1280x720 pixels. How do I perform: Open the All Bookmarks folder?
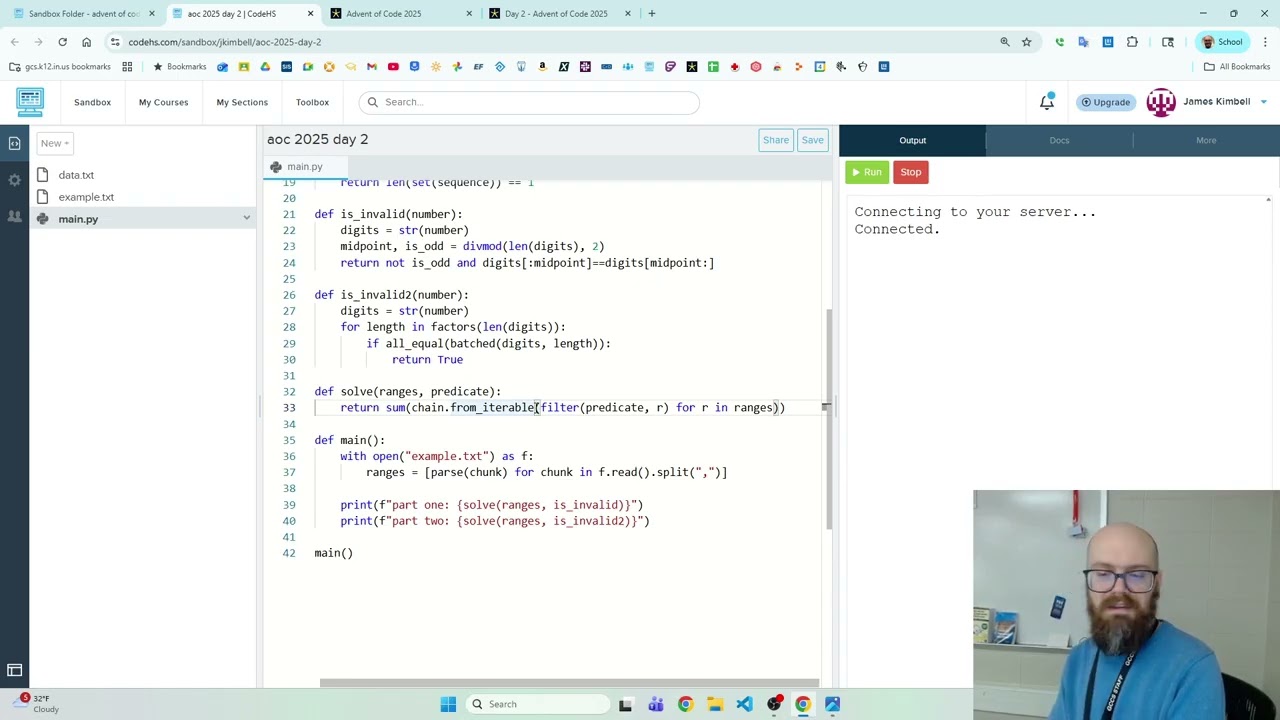[1236, 67]
